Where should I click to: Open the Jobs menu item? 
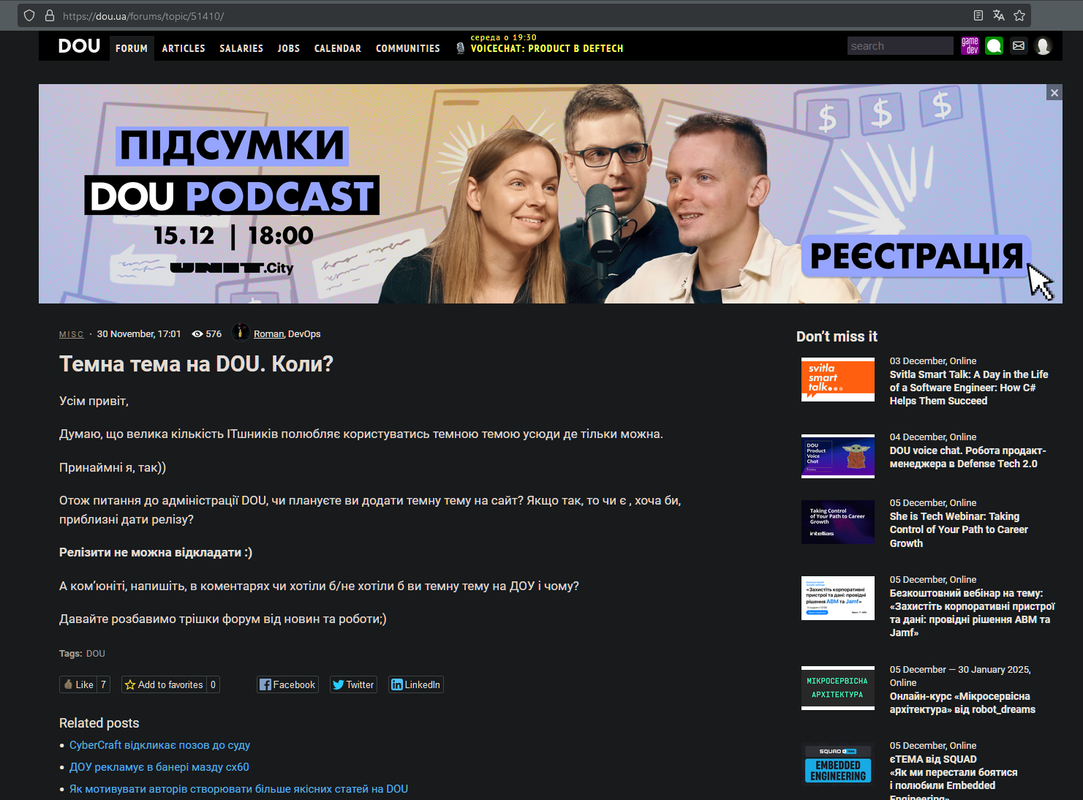click(x=289, y=48)
